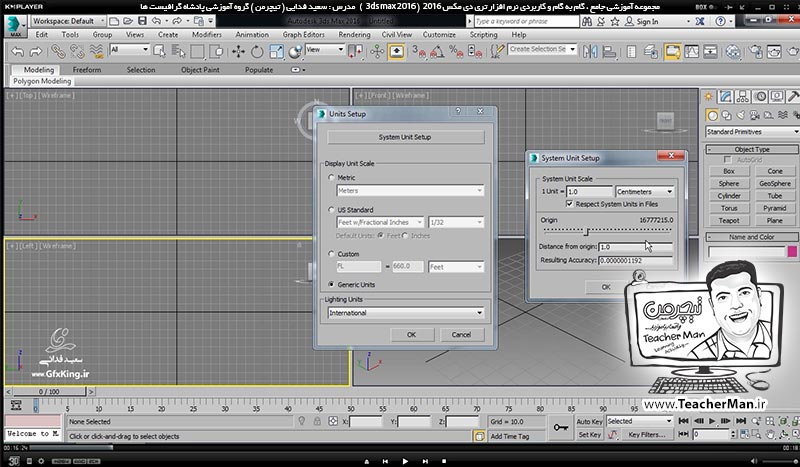This screenshot has width=800, height=467.
Task: Select the US Standard radio button
Action: pos(331,210)
